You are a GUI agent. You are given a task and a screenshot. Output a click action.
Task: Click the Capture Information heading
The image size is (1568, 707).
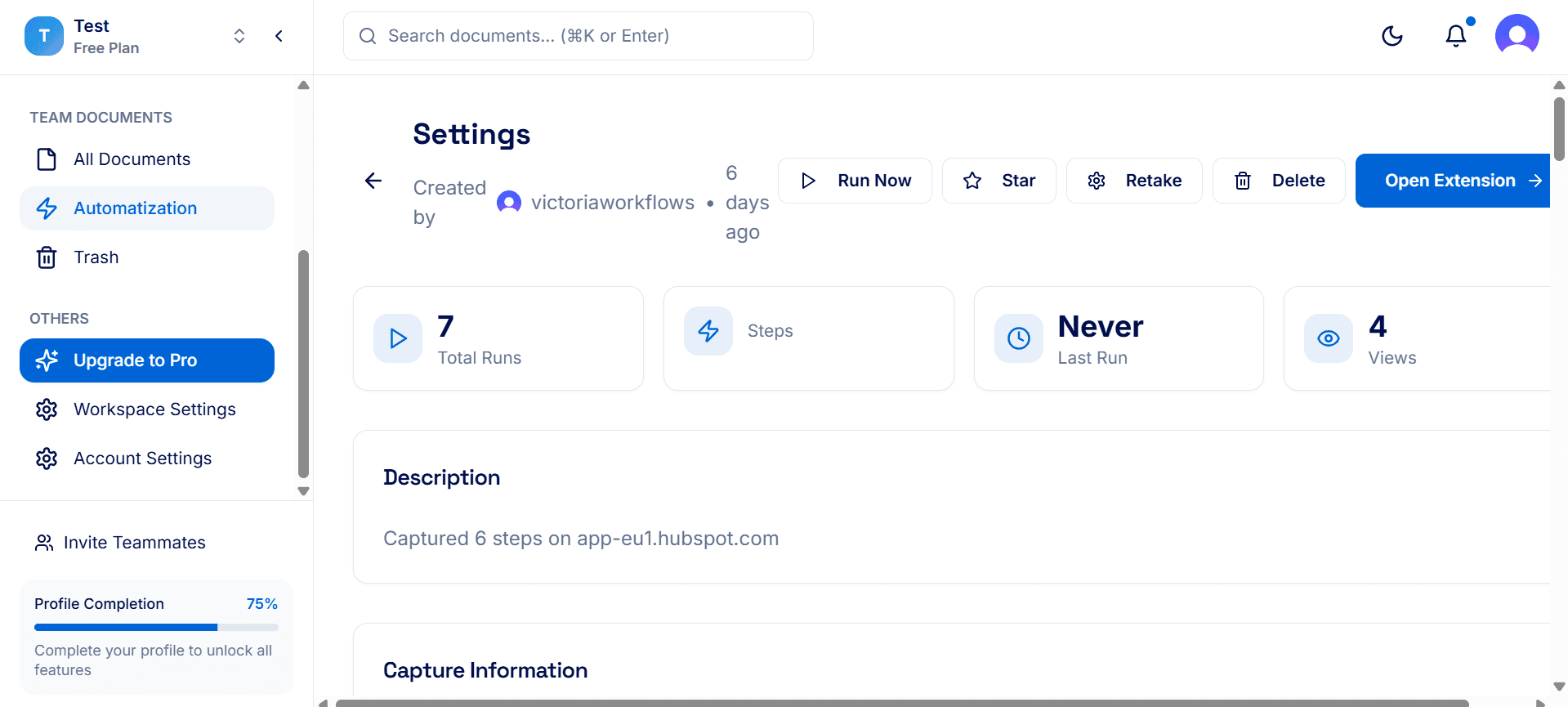tap(485, 670)
